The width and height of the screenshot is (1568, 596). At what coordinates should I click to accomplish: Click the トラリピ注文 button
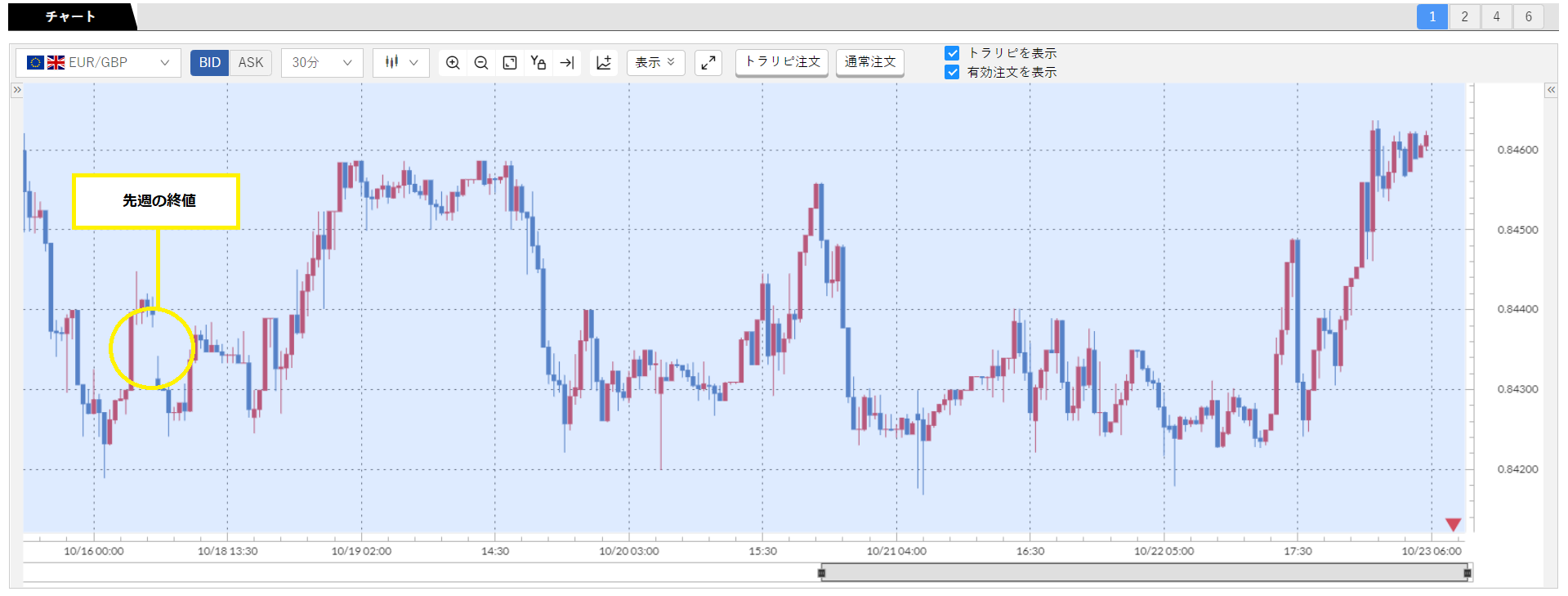(x=782, y=62)
